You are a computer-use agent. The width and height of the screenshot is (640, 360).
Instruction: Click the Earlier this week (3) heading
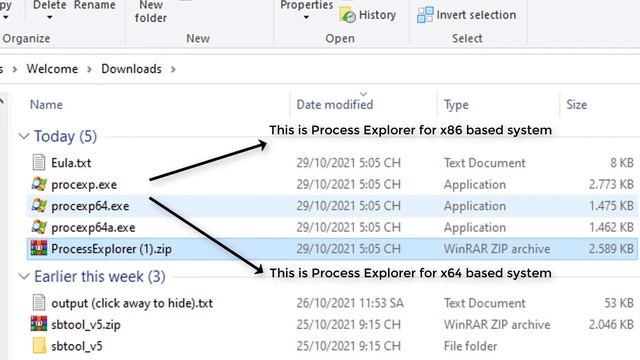[100, 277]
